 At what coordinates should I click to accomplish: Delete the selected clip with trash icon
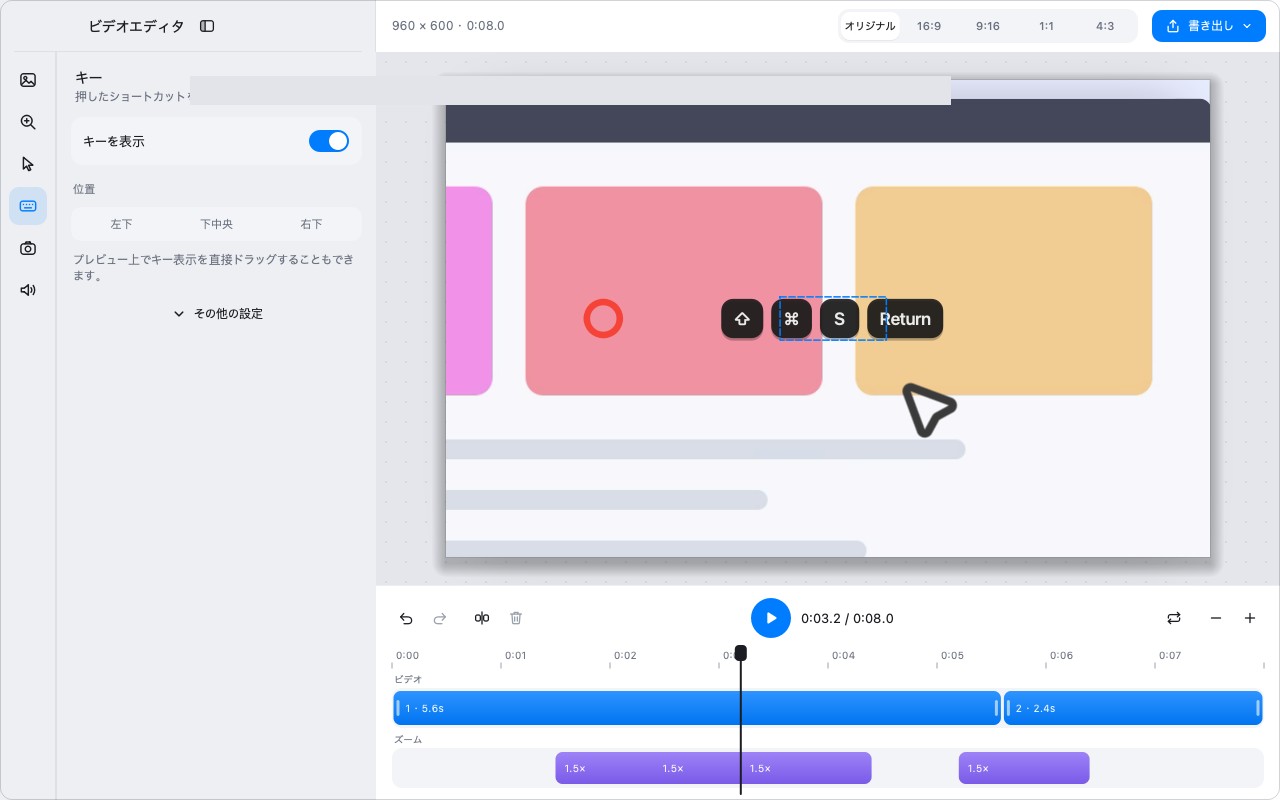pyautogui.click(x=516, y=618)
